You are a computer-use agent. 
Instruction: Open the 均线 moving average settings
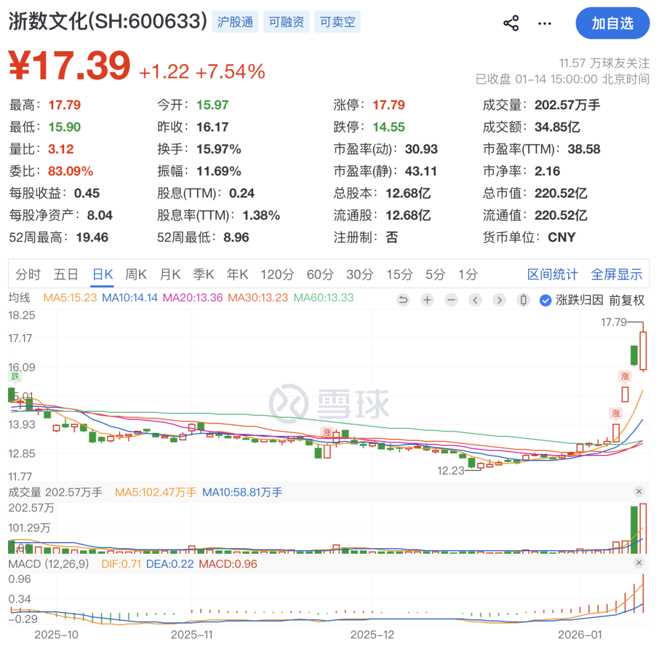(x=20, y=298)
